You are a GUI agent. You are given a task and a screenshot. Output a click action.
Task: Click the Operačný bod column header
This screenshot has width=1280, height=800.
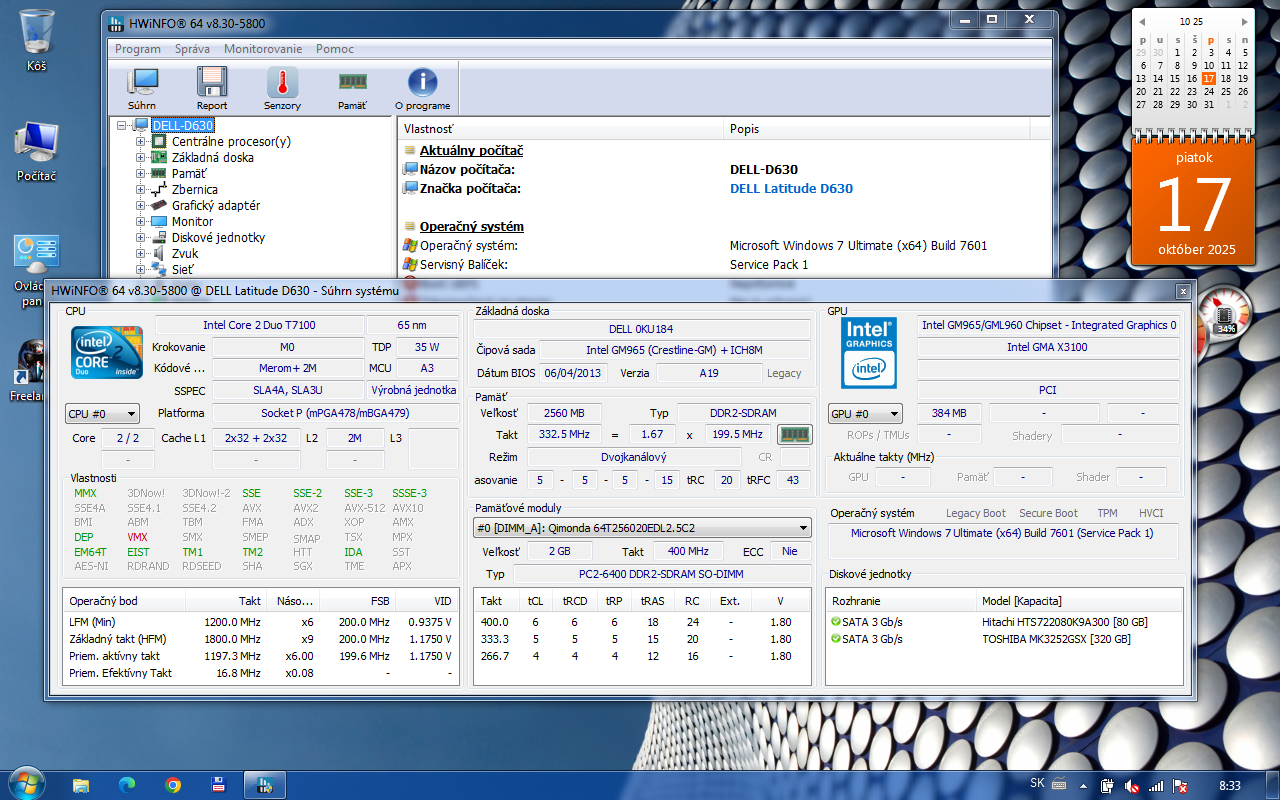tap(125, 601)
